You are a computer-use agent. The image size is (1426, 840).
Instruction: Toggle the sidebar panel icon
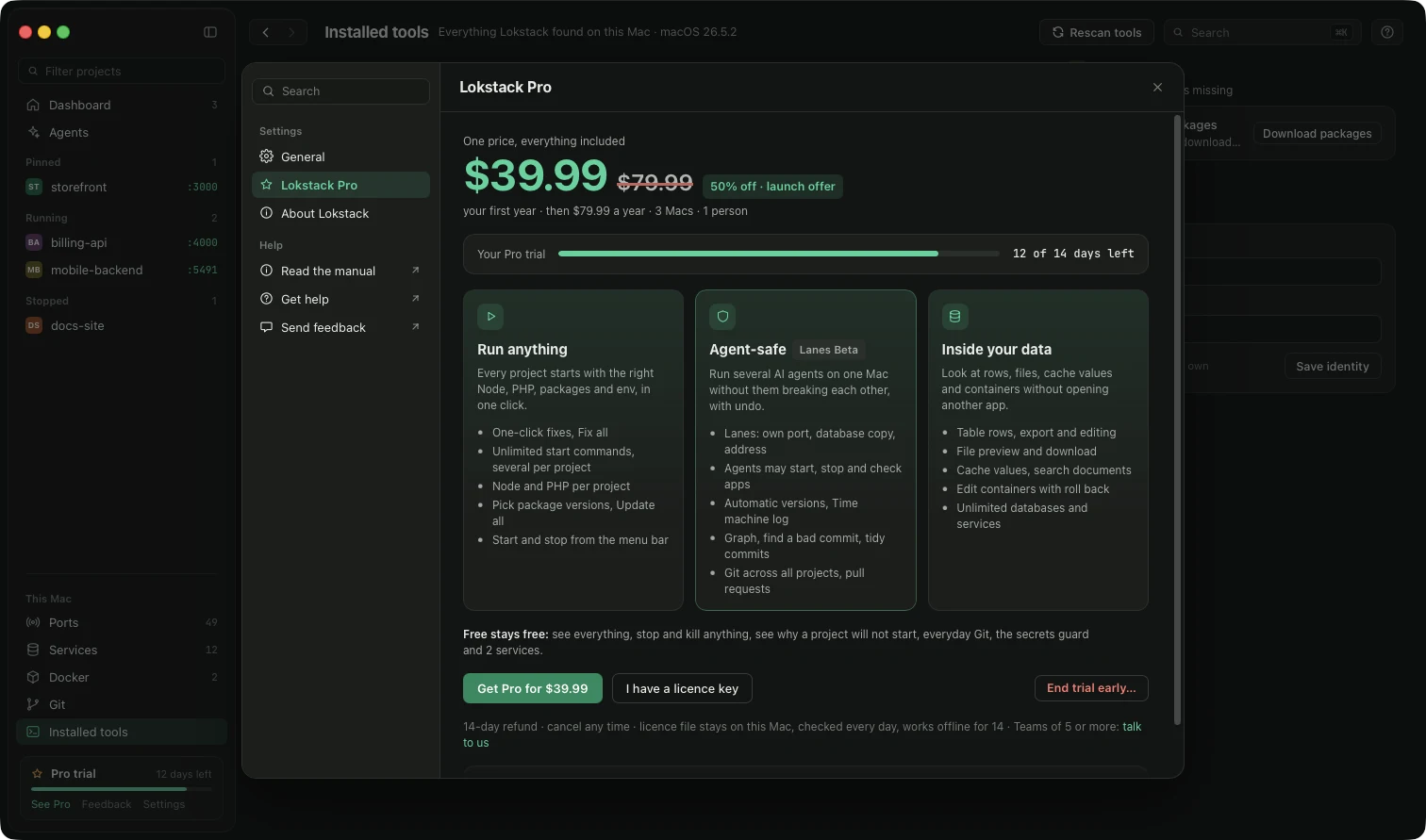click(x=210, y=32)
